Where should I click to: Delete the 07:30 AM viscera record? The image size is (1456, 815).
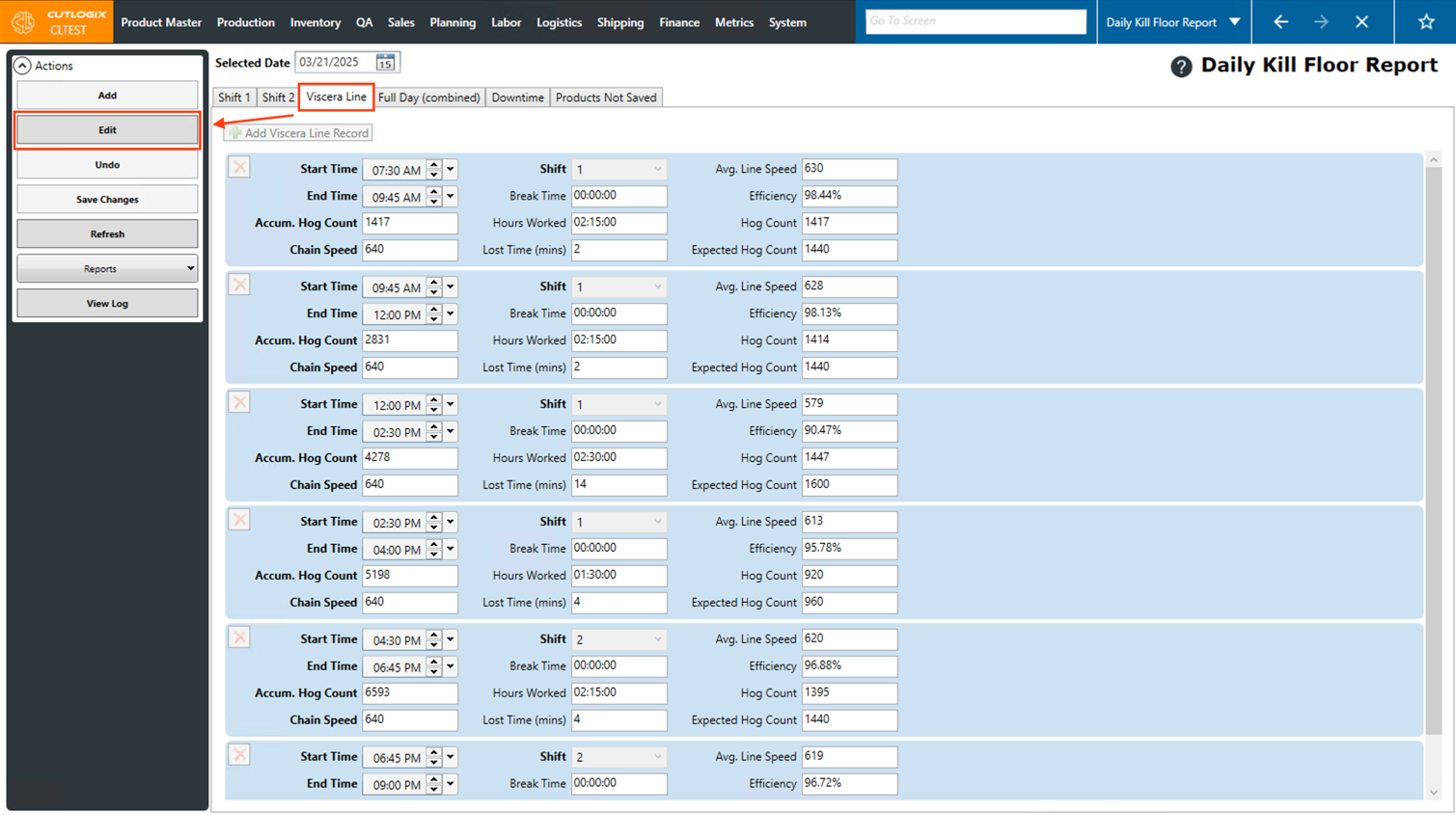point(239,168)
